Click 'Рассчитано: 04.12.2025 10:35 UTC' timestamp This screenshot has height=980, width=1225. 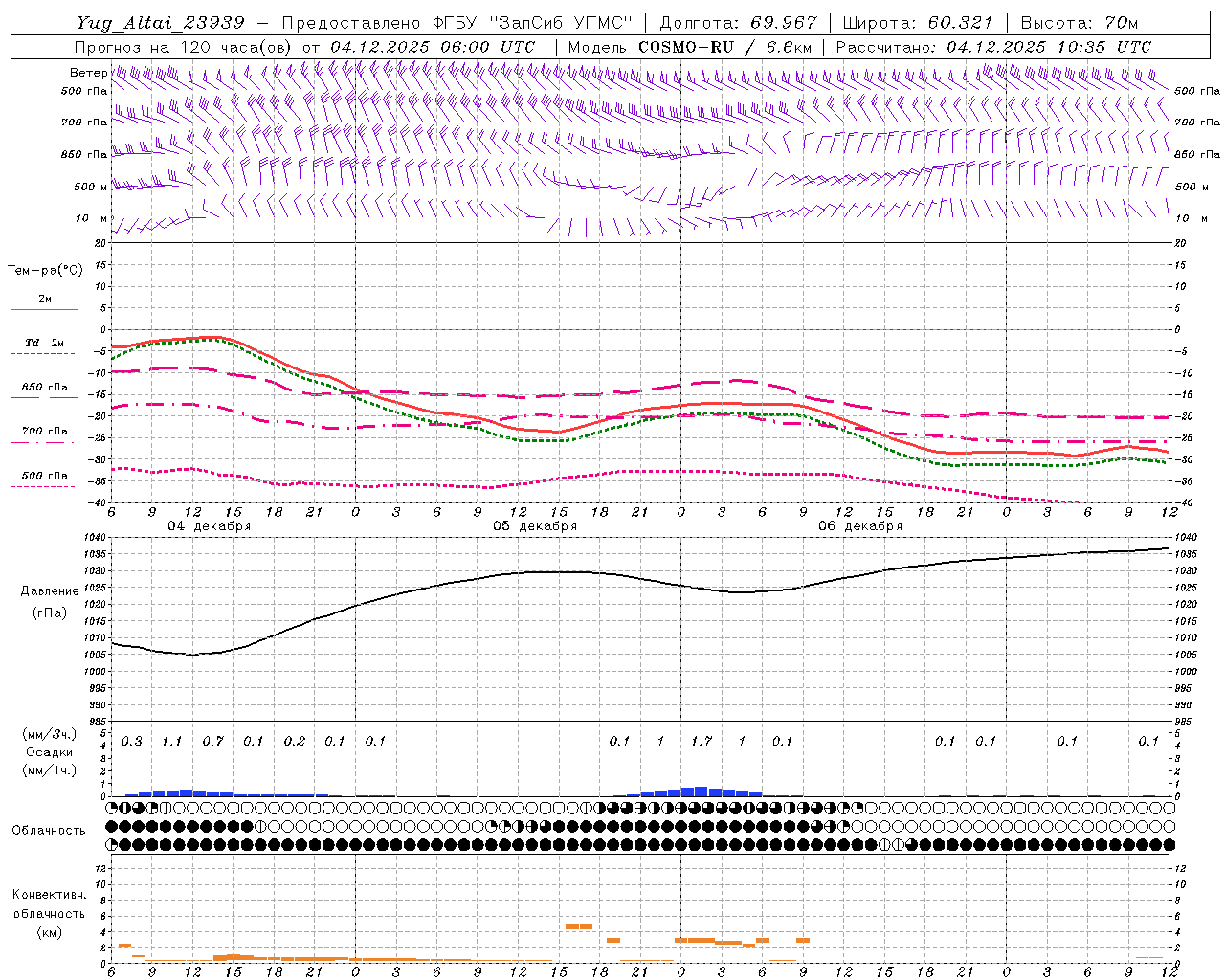pos(993,47)
